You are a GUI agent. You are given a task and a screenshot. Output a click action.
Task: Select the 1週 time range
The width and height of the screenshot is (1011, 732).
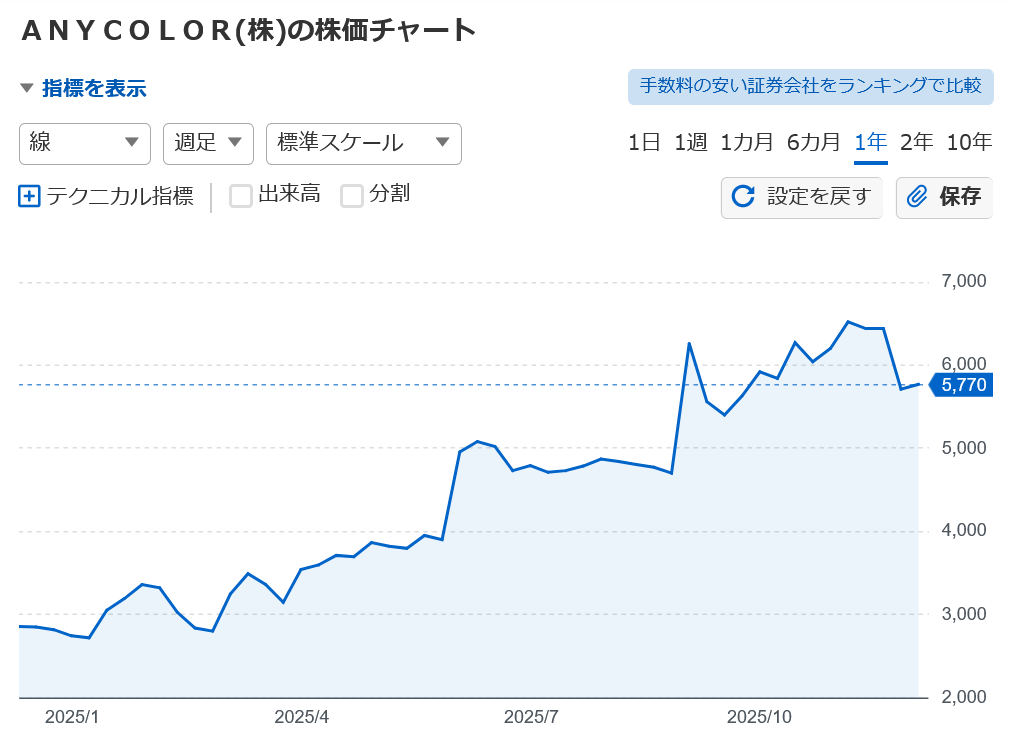(x=690, y=142)
